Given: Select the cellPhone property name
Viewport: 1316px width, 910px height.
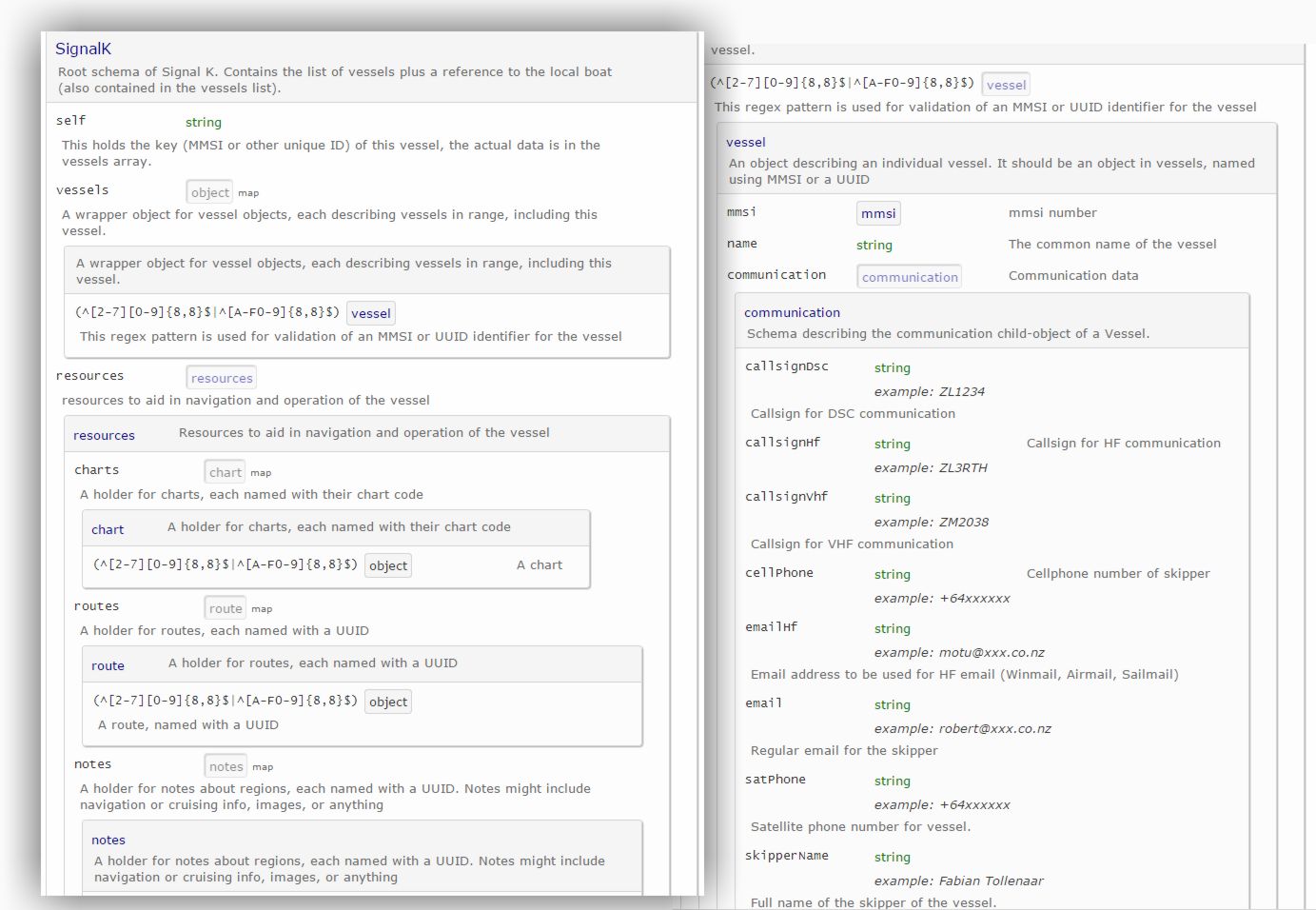Looking at the screenshot, I should pyautogui.click(x=778, y=572).
